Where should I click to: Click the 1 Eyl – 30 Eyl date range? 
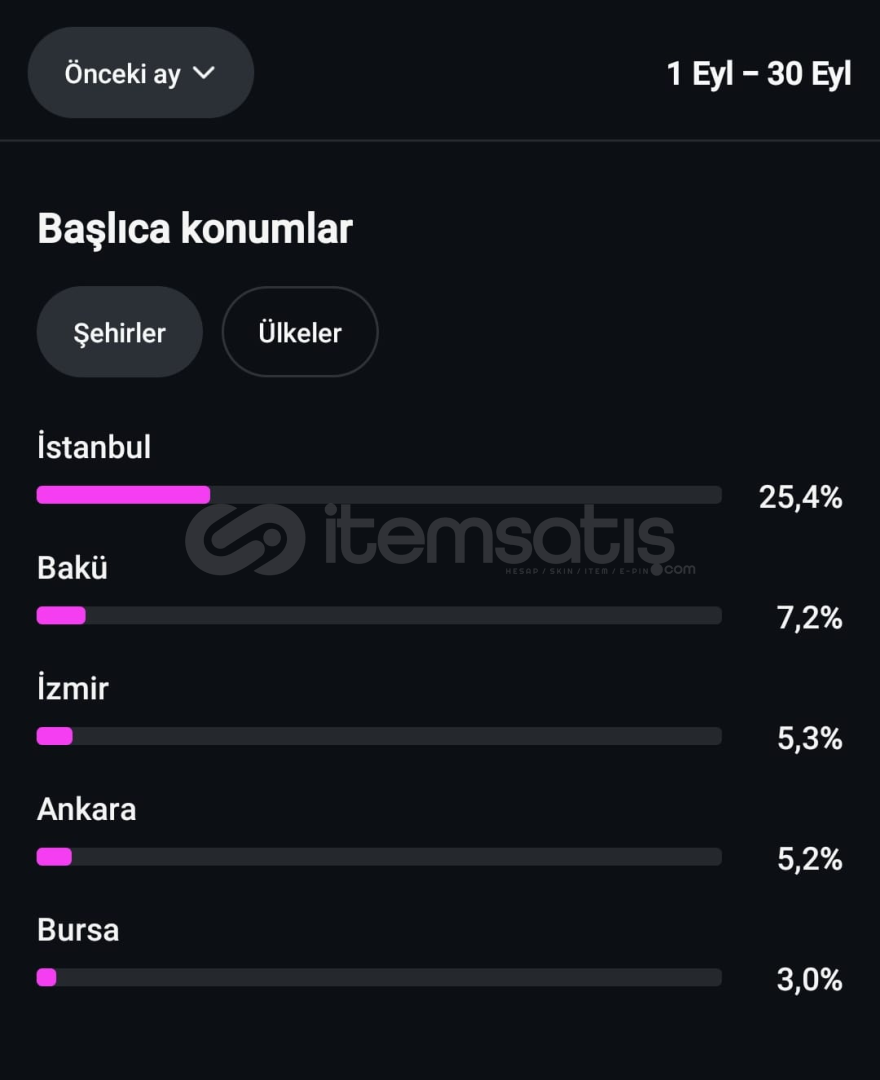click(x=758, y=74)
